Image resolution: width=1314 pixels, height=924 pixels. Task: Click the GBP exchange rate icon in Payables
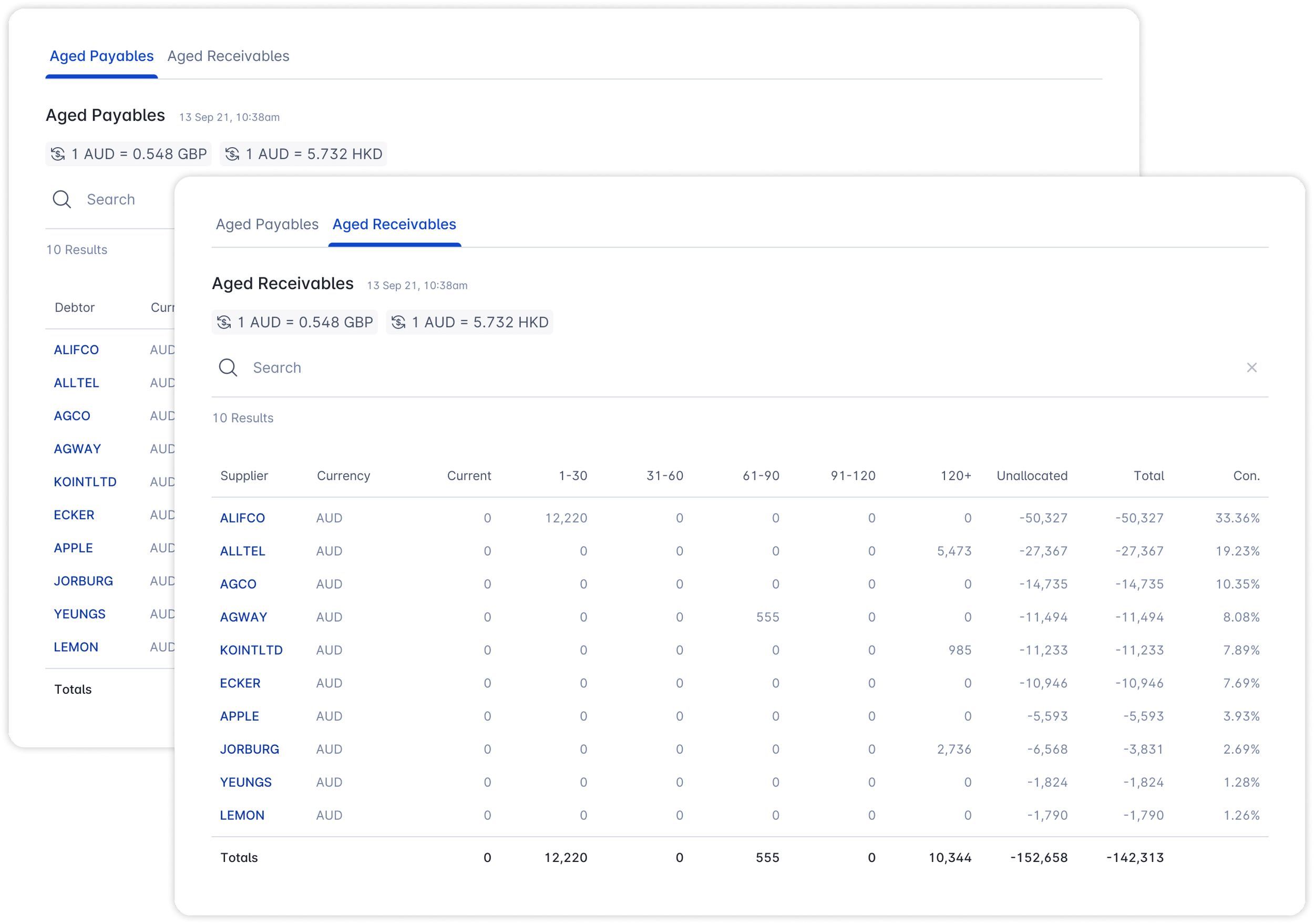(58, 154)
